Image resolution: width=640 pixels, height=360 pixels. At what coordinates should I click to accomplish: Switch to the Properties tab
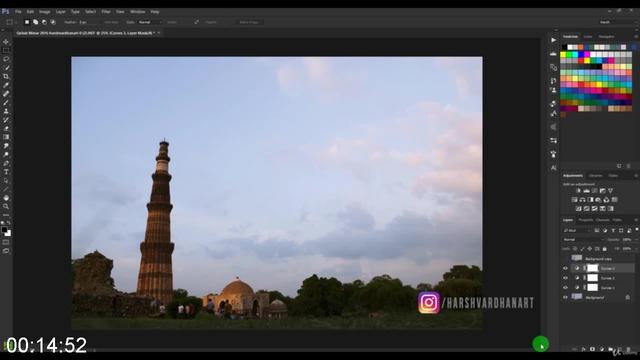click(586, 220)
